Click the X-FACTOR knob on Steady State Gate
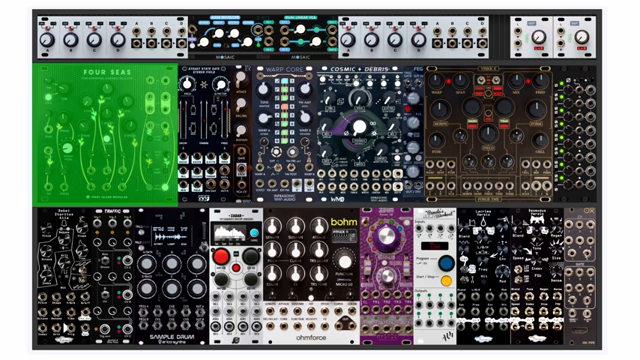The image size is (640, 360). coord(221,84)
